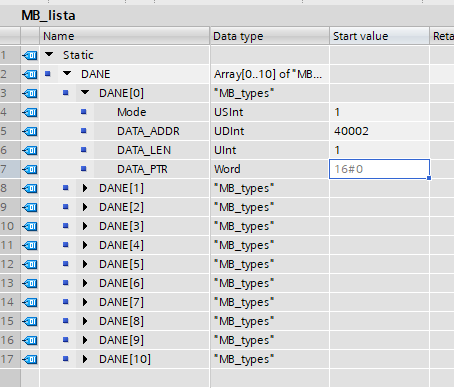454x388 pixels.
Task: Click the blue square marker beside DATA_ADDR
Action: tap(84, 131)
